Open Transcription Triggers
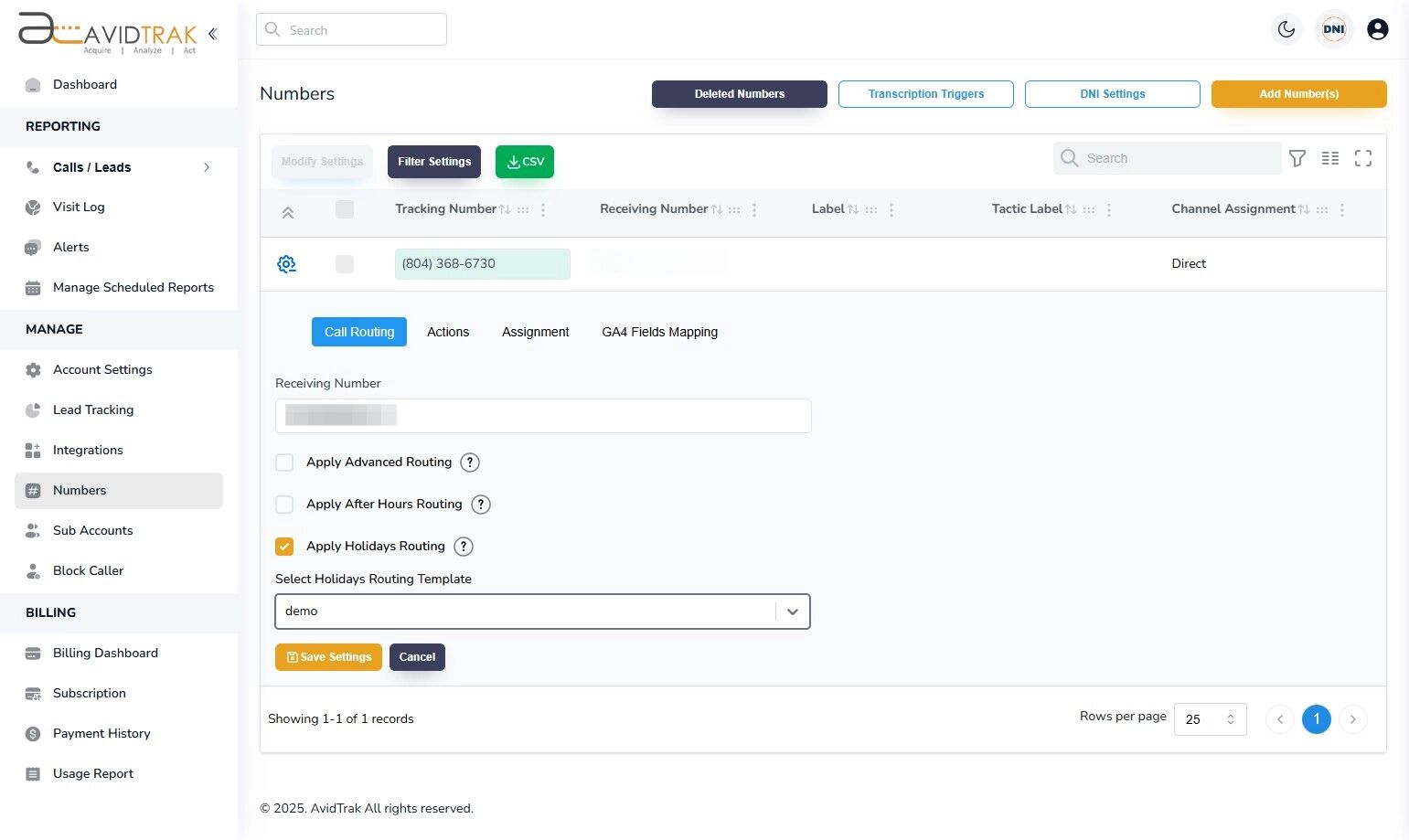The image size is (1409, 840). [925, 93]
